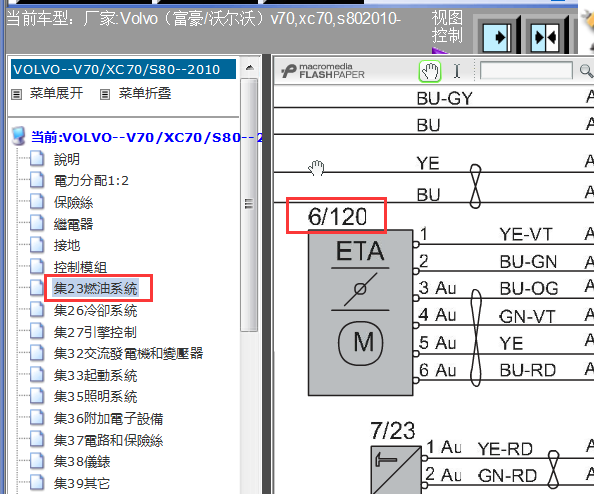Open the 集37電路和保險絲 tree item
This screenshot has width=594, height=494.
coord(108,440)
